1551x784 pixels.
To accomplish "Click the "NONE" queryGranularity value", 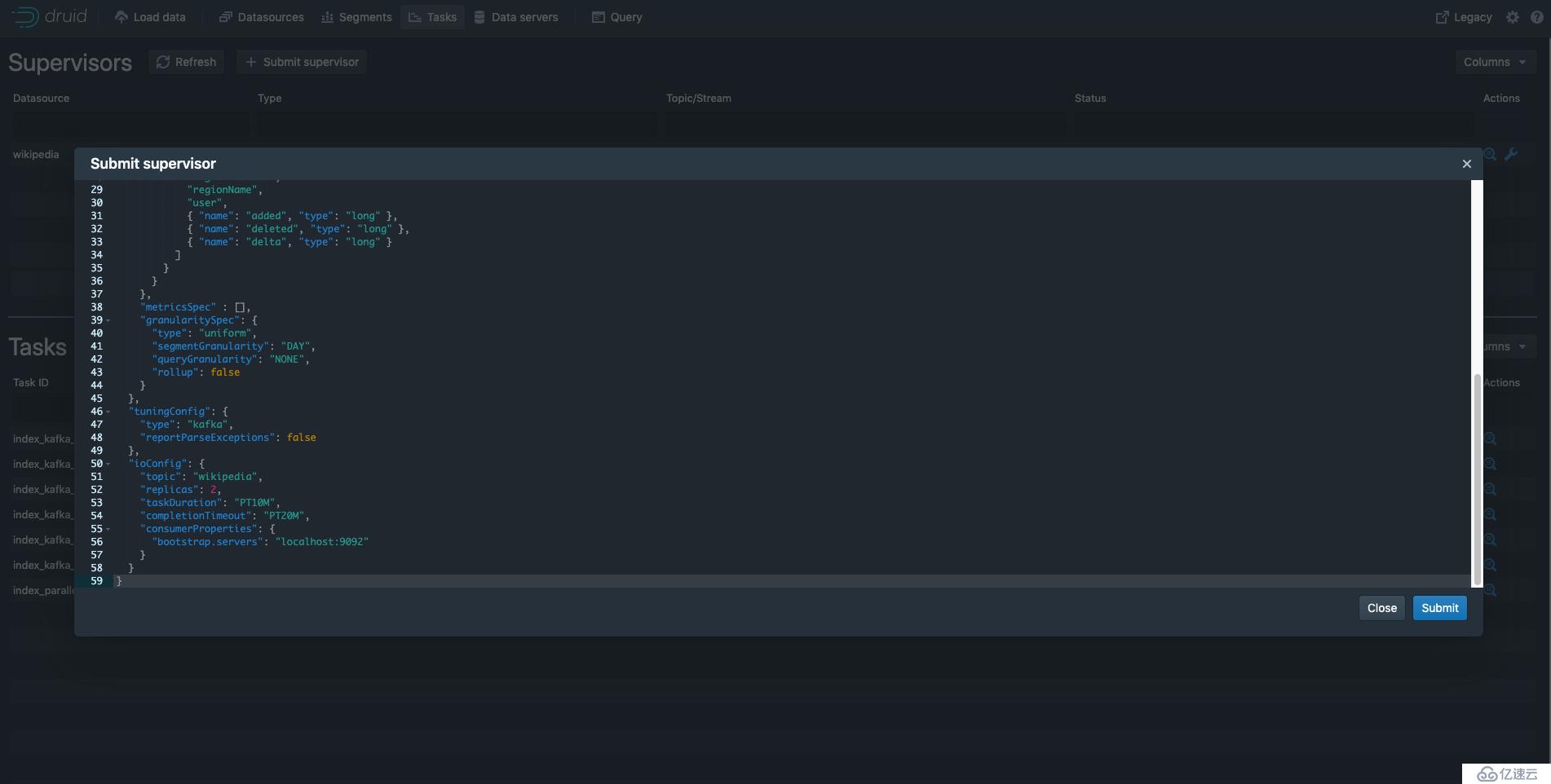I will coord(287,359).
